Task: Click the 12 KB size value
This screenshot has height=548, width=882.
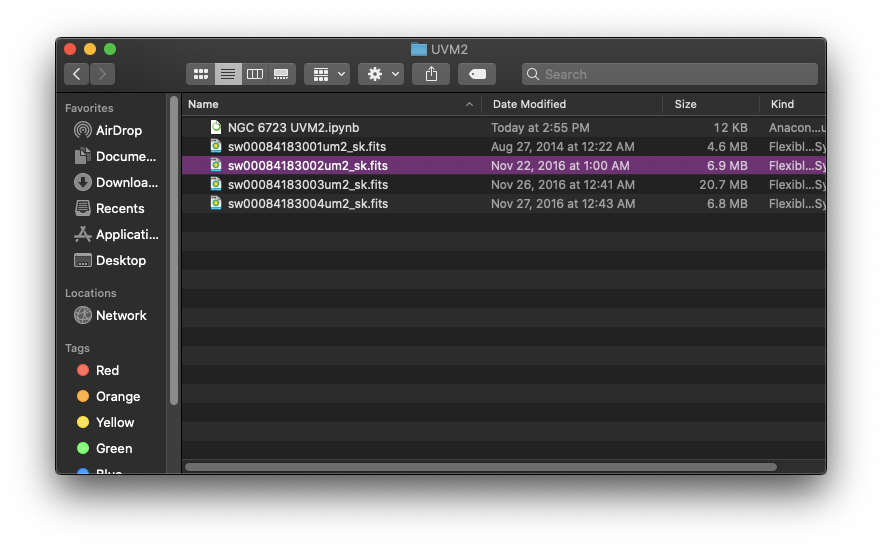Action: click(x=730, y=128)
